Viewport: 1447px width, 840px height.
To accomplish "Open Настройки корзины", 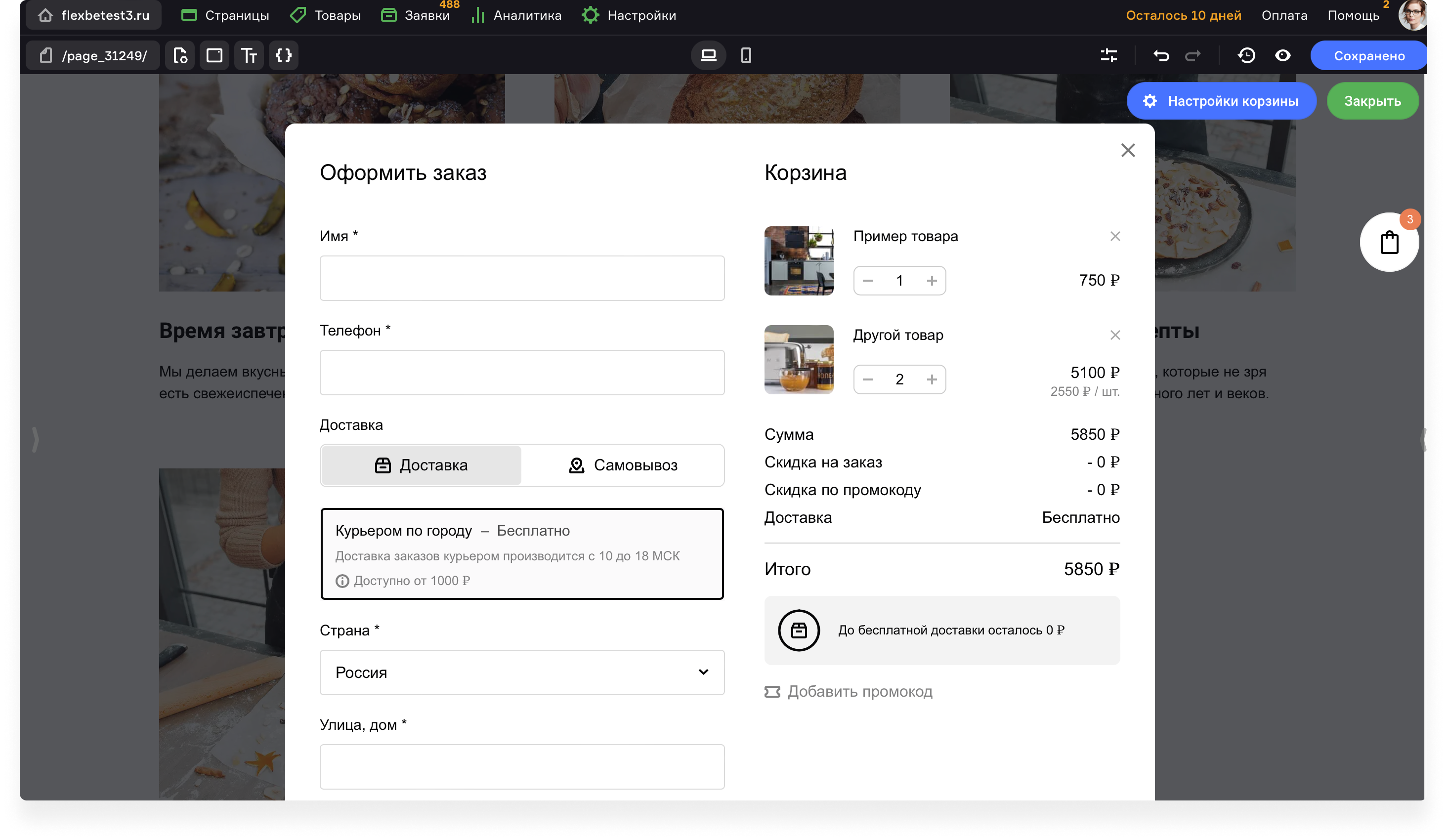I will point(1221,101).
